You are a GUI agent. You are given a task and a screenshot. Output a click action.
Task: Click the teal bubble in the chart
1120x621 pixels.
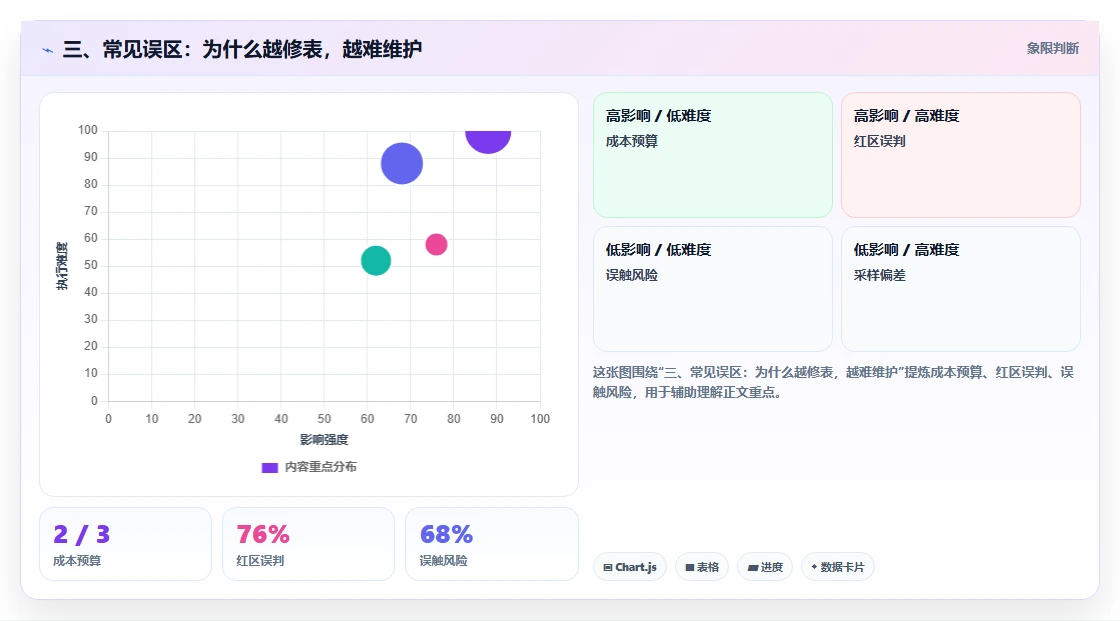[x=376, y=261]
